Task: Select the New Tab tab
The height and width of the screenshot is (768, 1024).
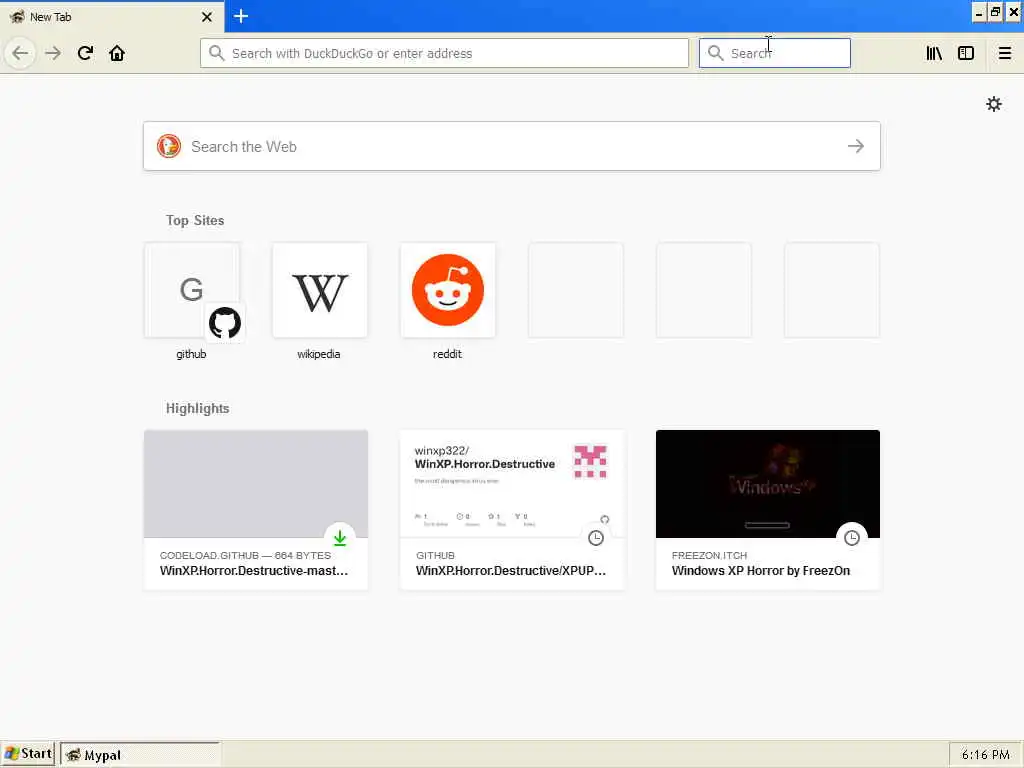Action: tap(112, 17)
